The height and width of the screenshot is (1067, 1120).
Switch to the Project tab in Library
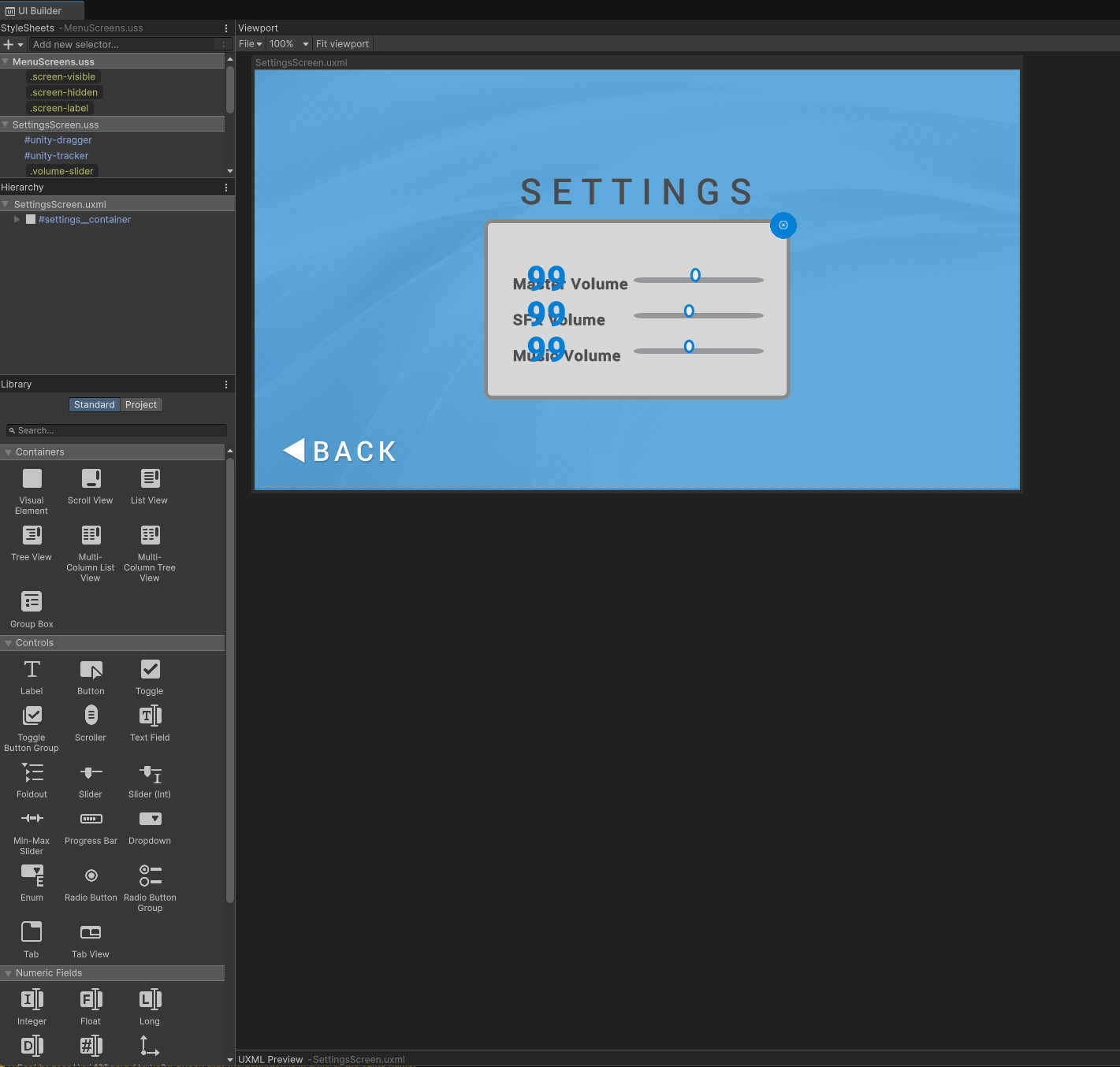coord(141,404)
